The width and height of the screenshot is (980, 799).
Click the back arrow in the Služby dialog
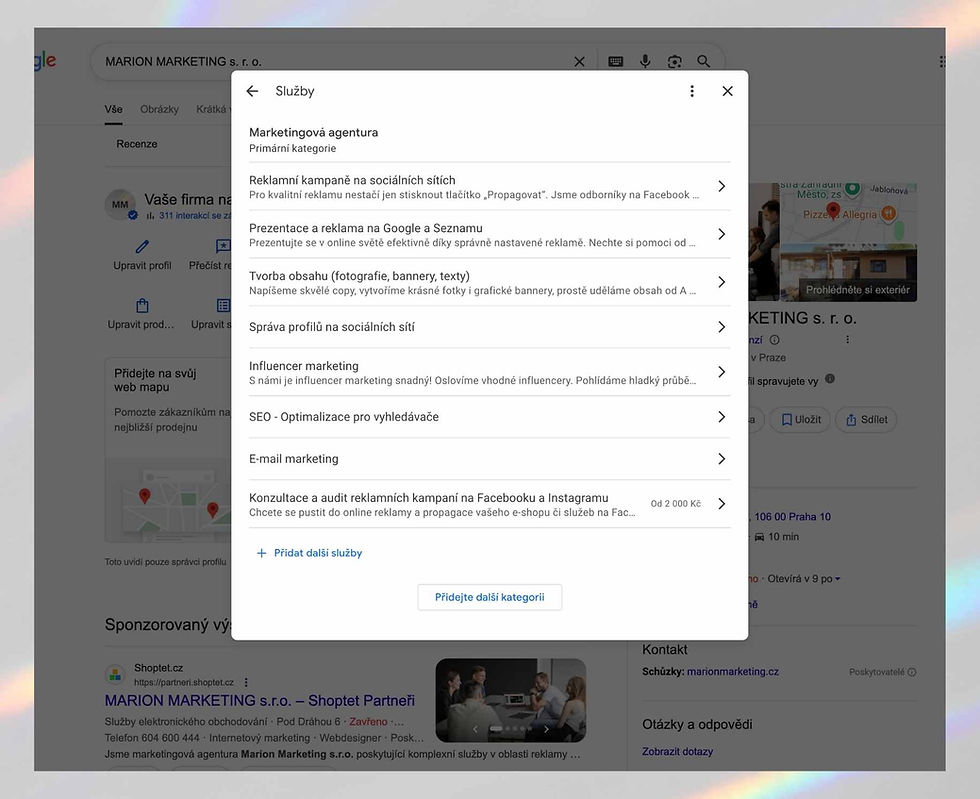[253, 90]
